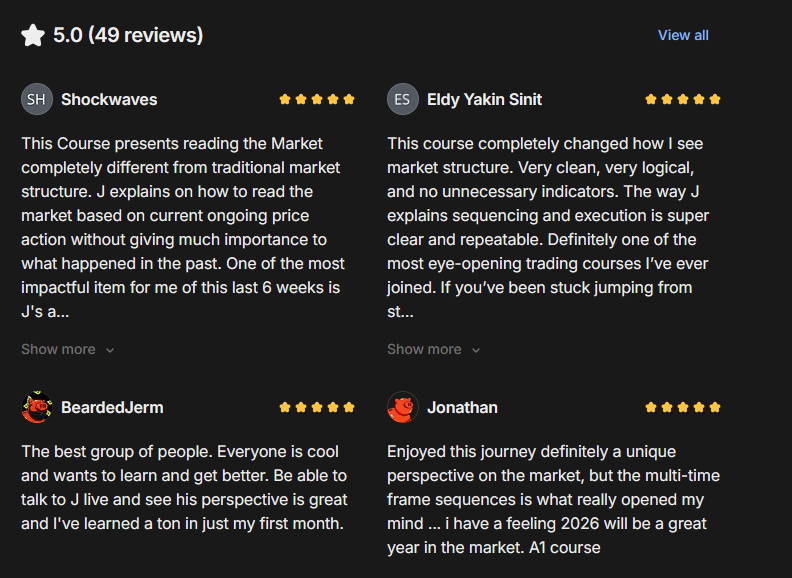Open the Shockwaves reviewer name

[109, 99]
